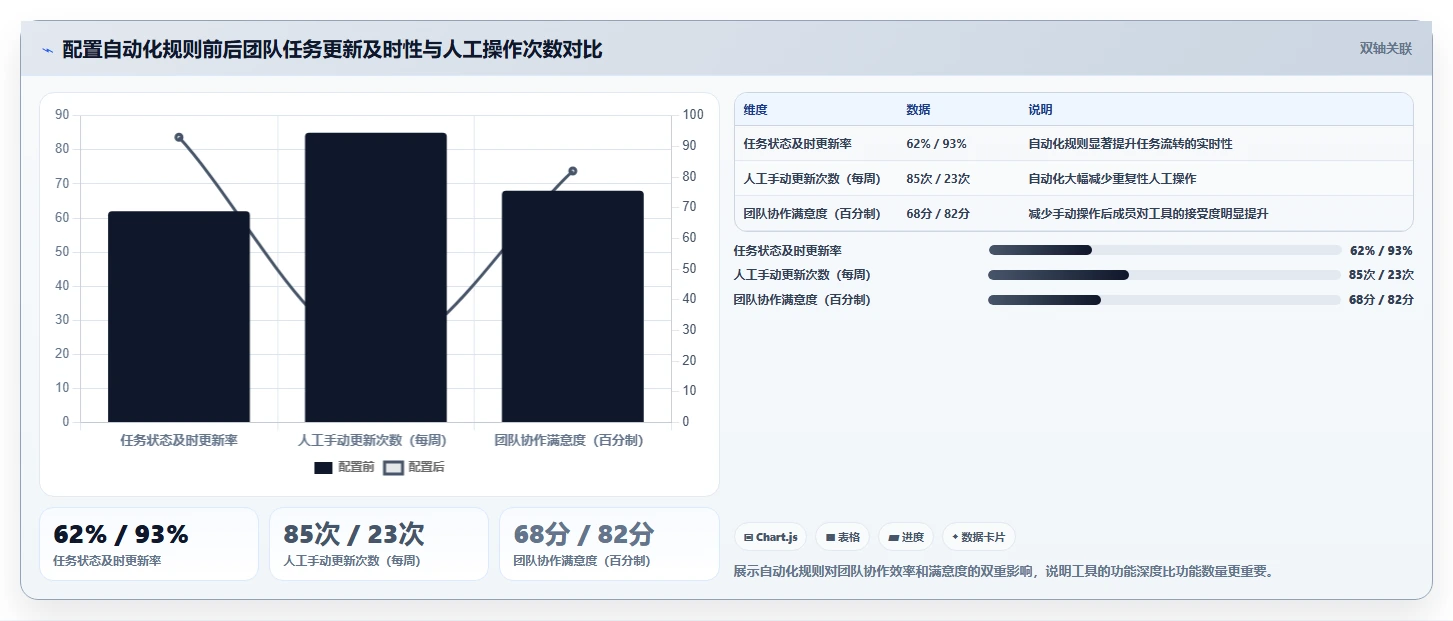Click the 数据卡片 tag

[x=979, y=537]
